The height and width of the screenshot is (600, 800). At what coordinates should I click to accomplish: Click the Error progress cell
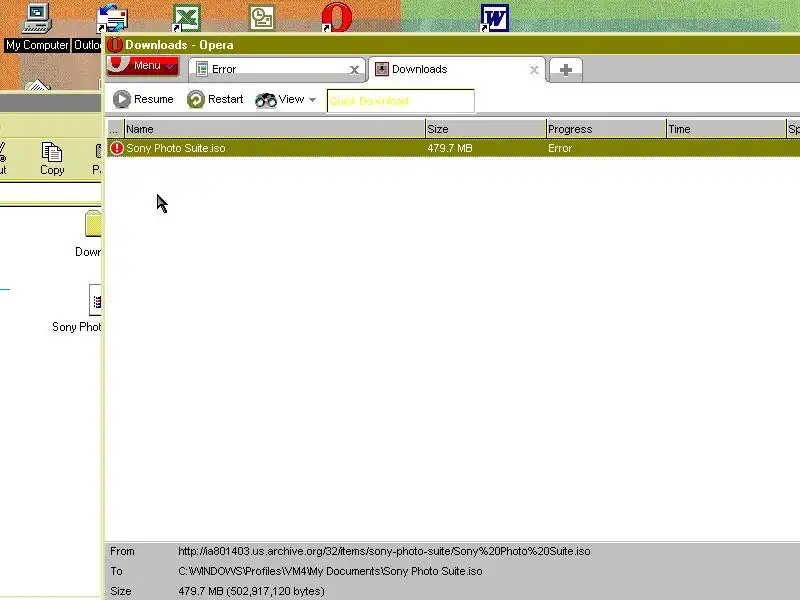[x=560, y=148]
